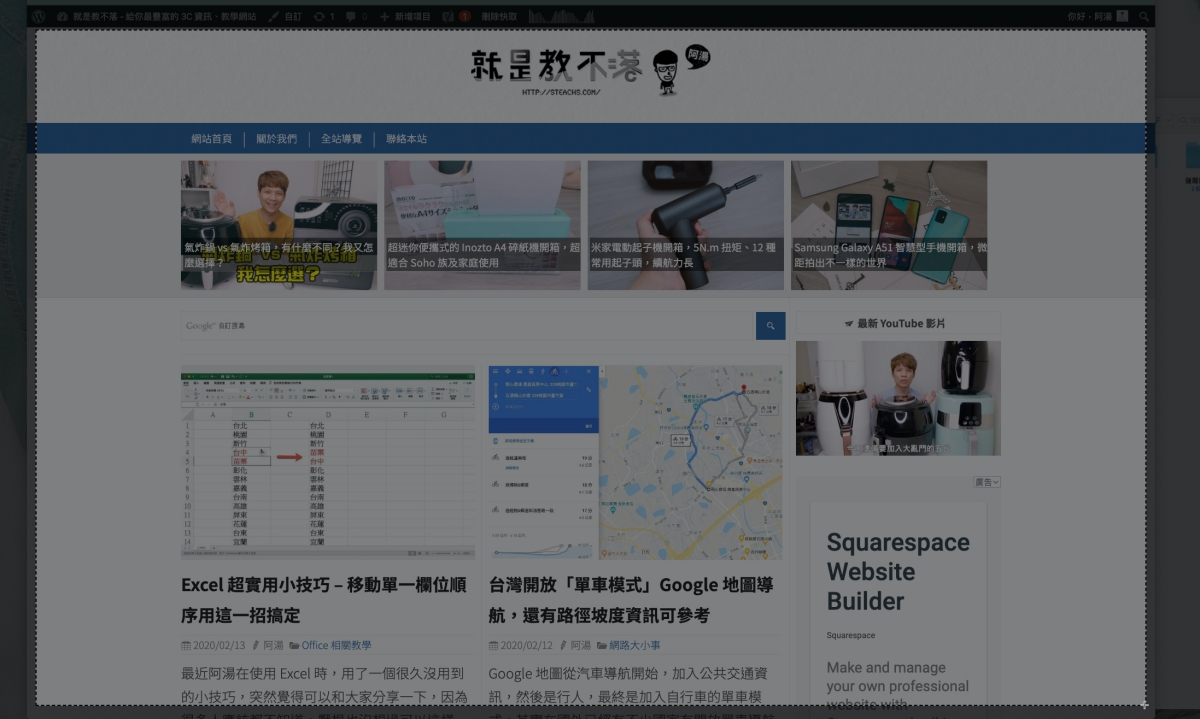
Task: Click the admin bar magnifier search icon
Action: click(x=1147, y=17)
